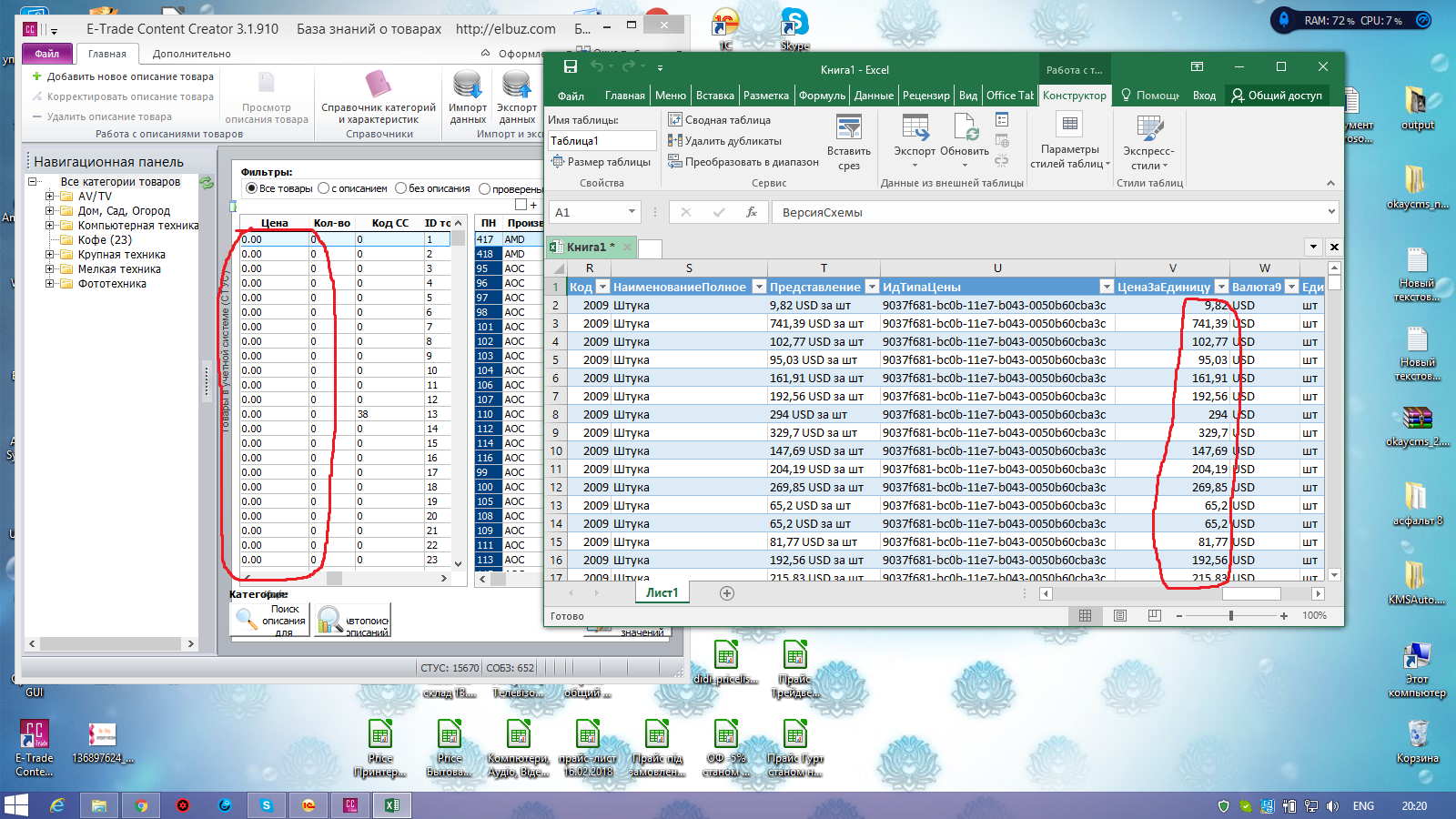This screenshot has width=1456, height=819.
Task: Click the Excel undo arrow
Action: (x=597, y=66)
